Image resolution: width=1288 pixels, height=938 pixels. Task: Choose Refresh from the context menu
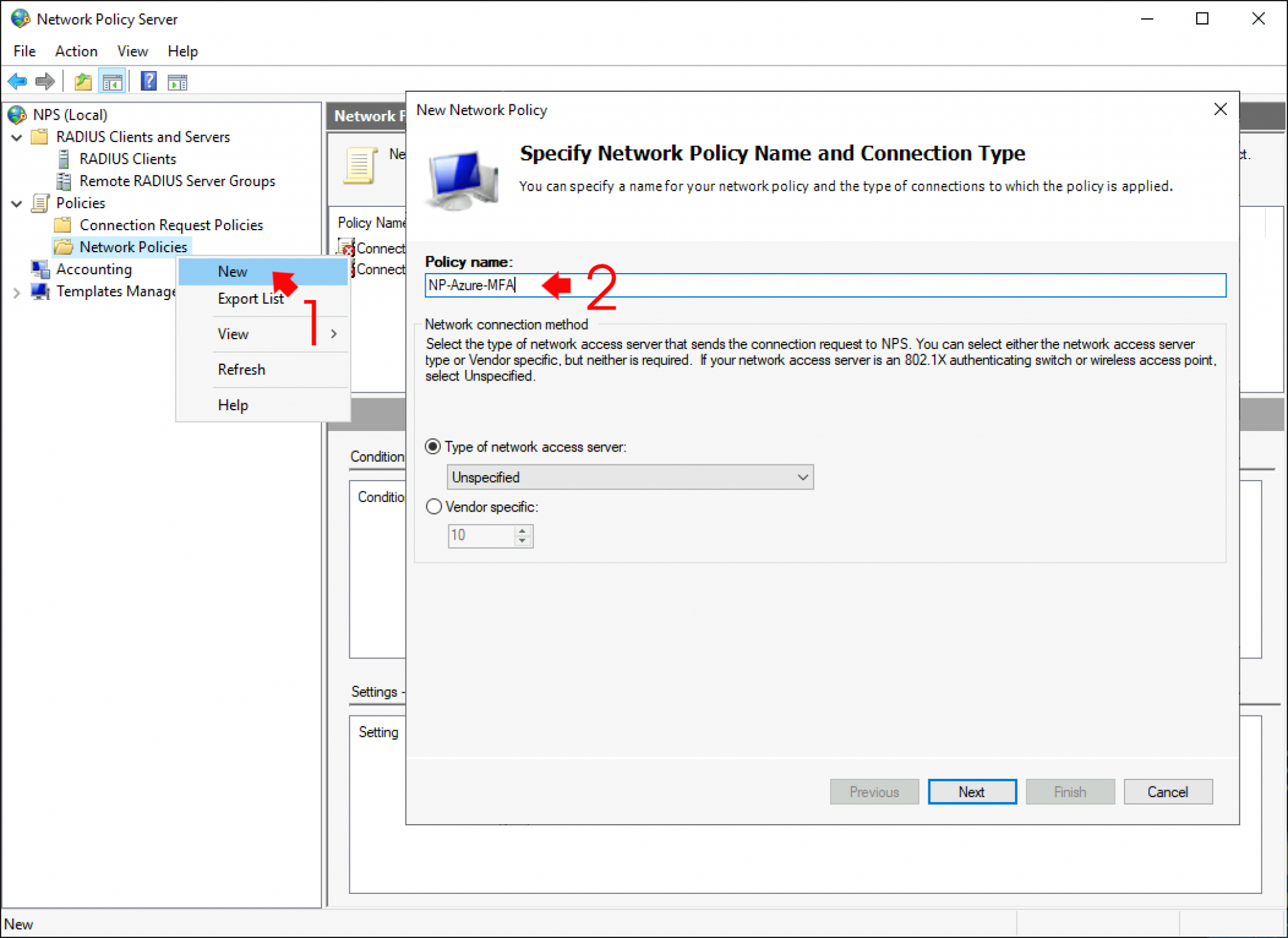click(241, 369)
